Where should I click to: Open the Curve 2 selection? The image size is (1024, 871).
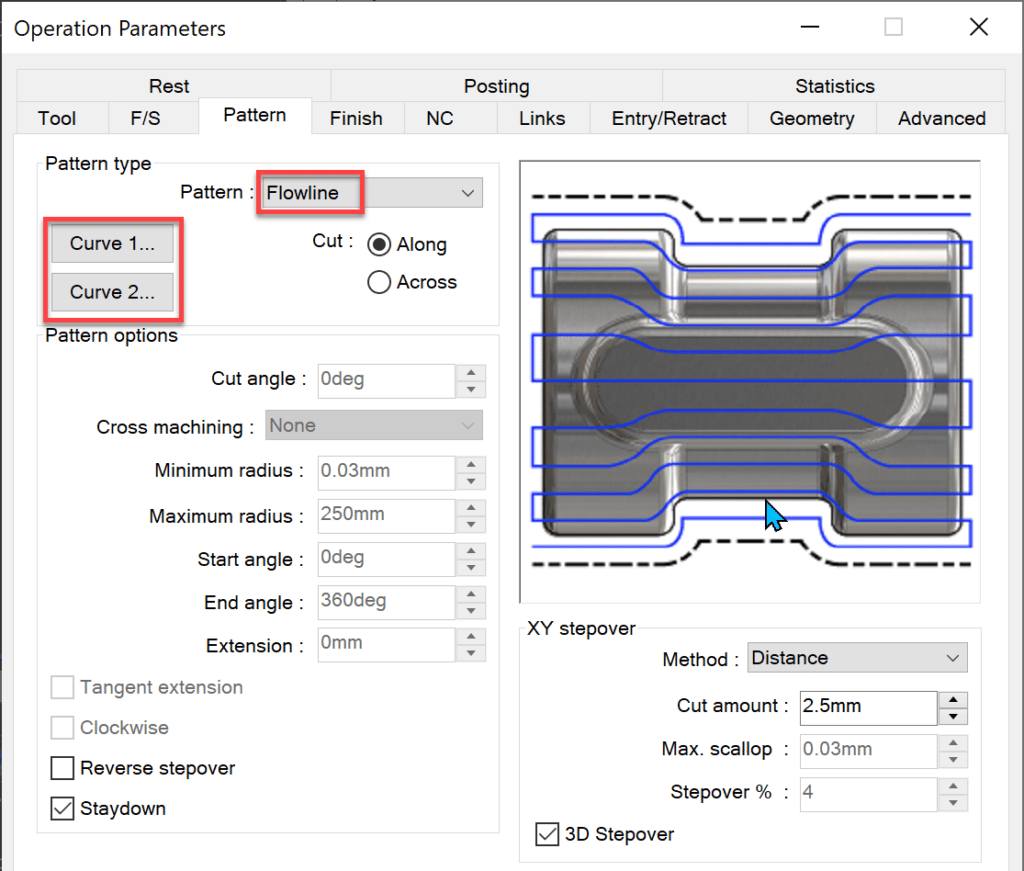[111, 292]
